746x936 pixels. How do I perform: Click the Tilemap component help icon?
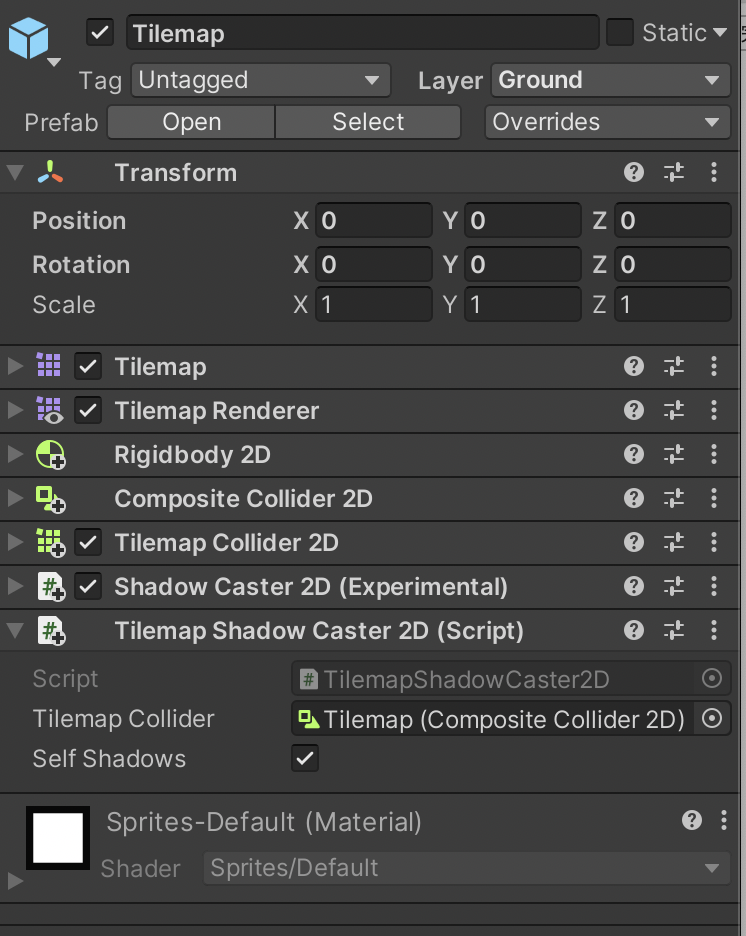(x=633, y=366)
